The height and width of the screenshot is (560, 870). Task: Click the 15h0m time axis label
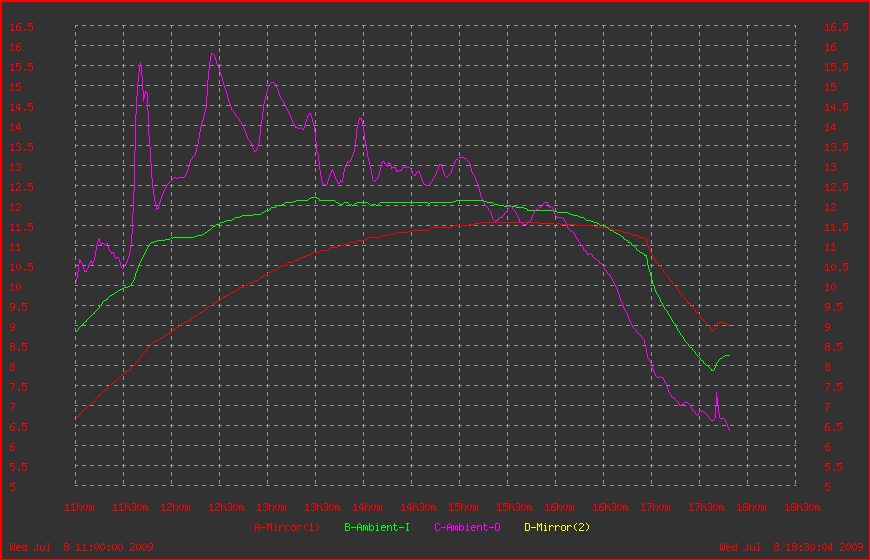463,507
